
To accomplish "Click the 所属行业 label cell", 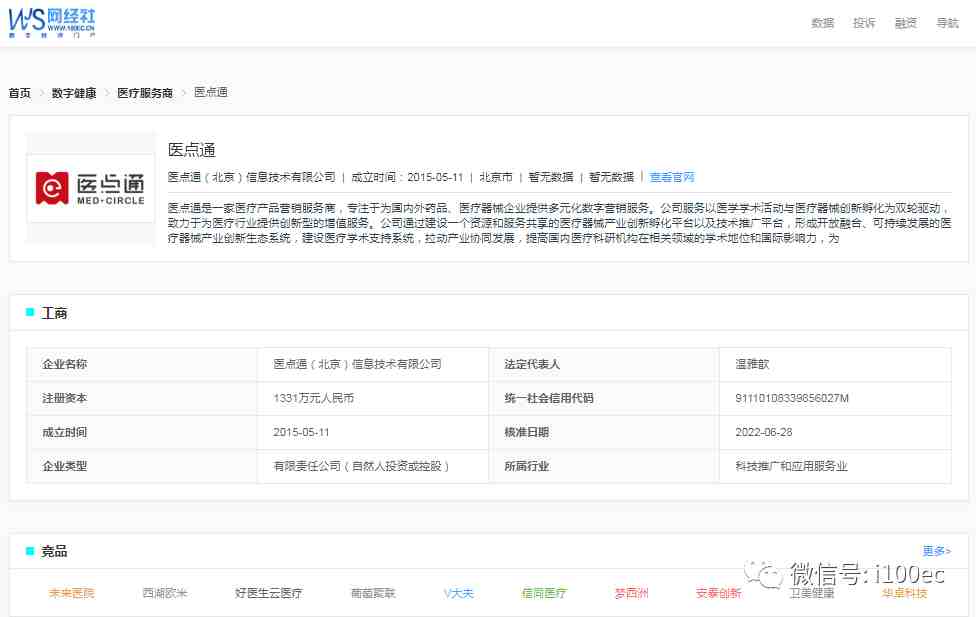I will coord(527,466).
